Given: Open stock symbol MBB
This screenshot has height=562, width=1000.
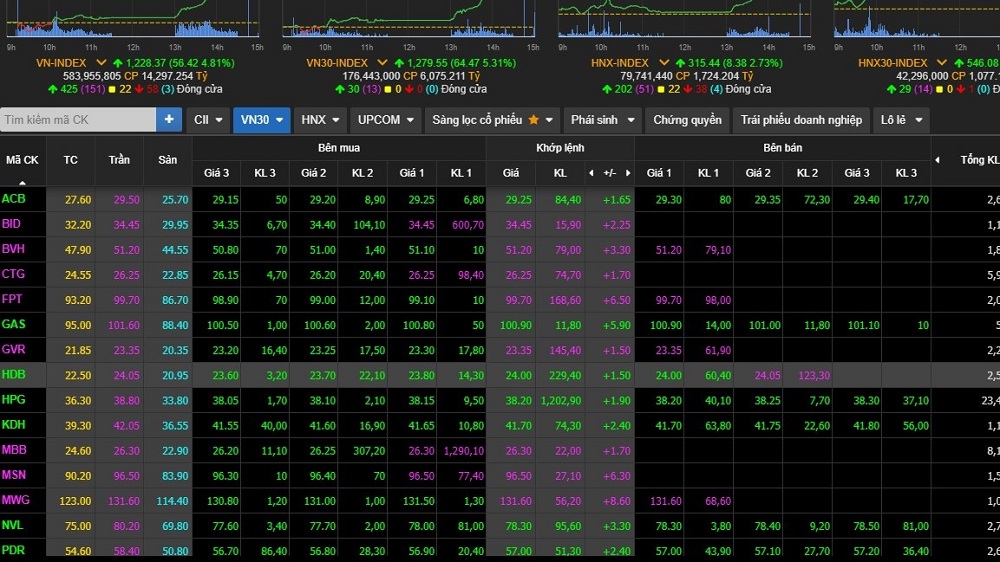Looking at the screenshot, I should (x=14, y=450).
